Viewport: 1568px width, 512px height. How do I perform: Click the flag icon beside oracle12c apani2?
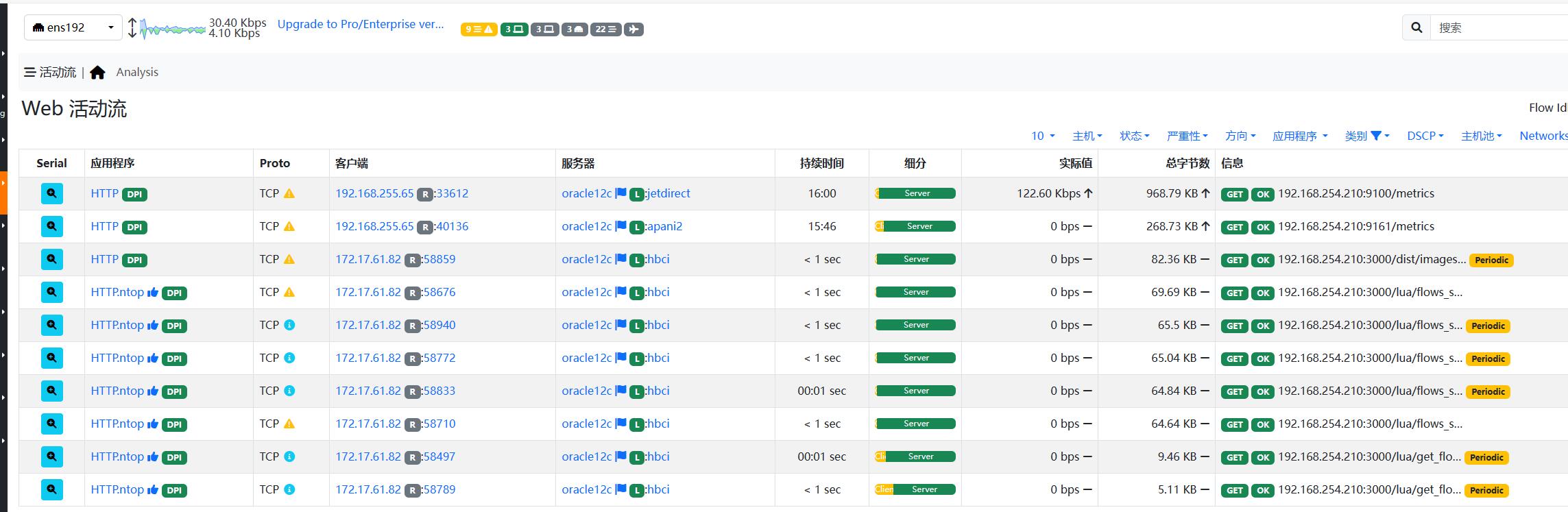tap(620, 226)
